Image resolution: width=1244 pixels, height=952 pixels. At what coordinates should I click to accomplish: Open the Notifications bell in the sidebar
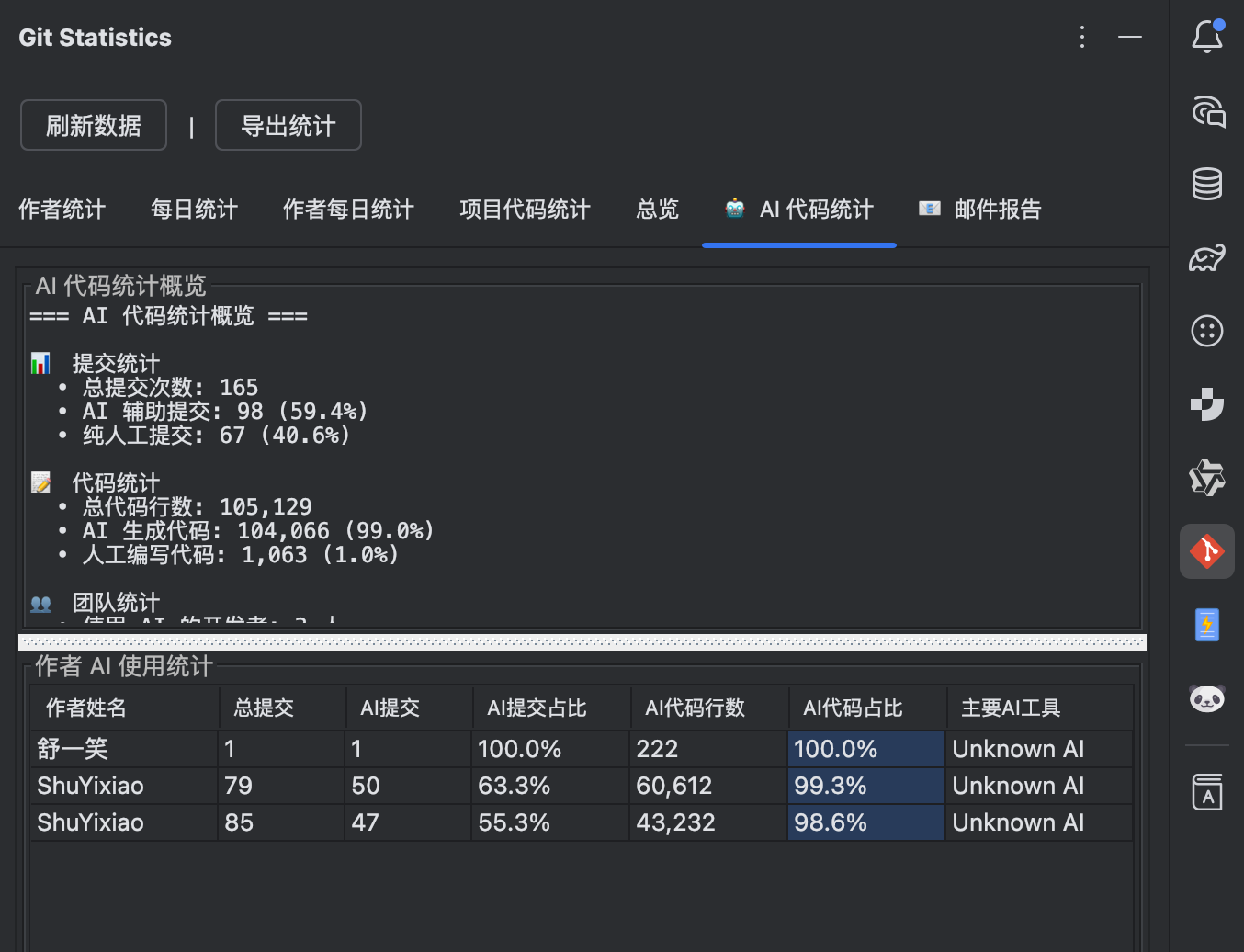pos(1206,37)
